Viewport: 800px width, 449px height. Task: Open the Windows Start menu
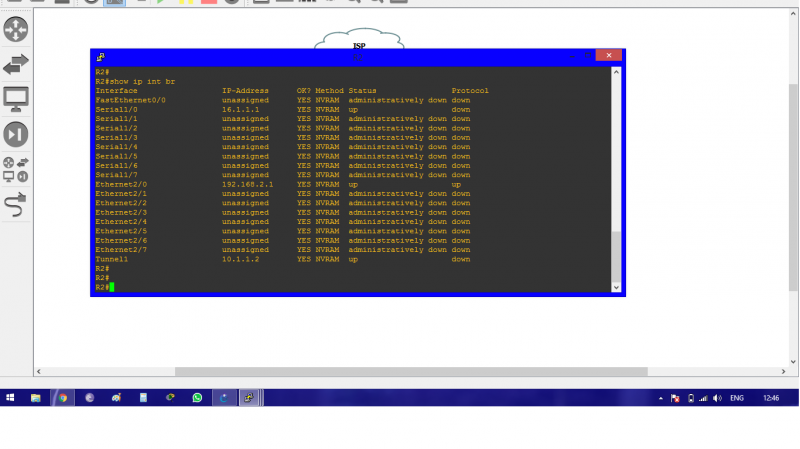pyautogui.click(x=10, y=398)
